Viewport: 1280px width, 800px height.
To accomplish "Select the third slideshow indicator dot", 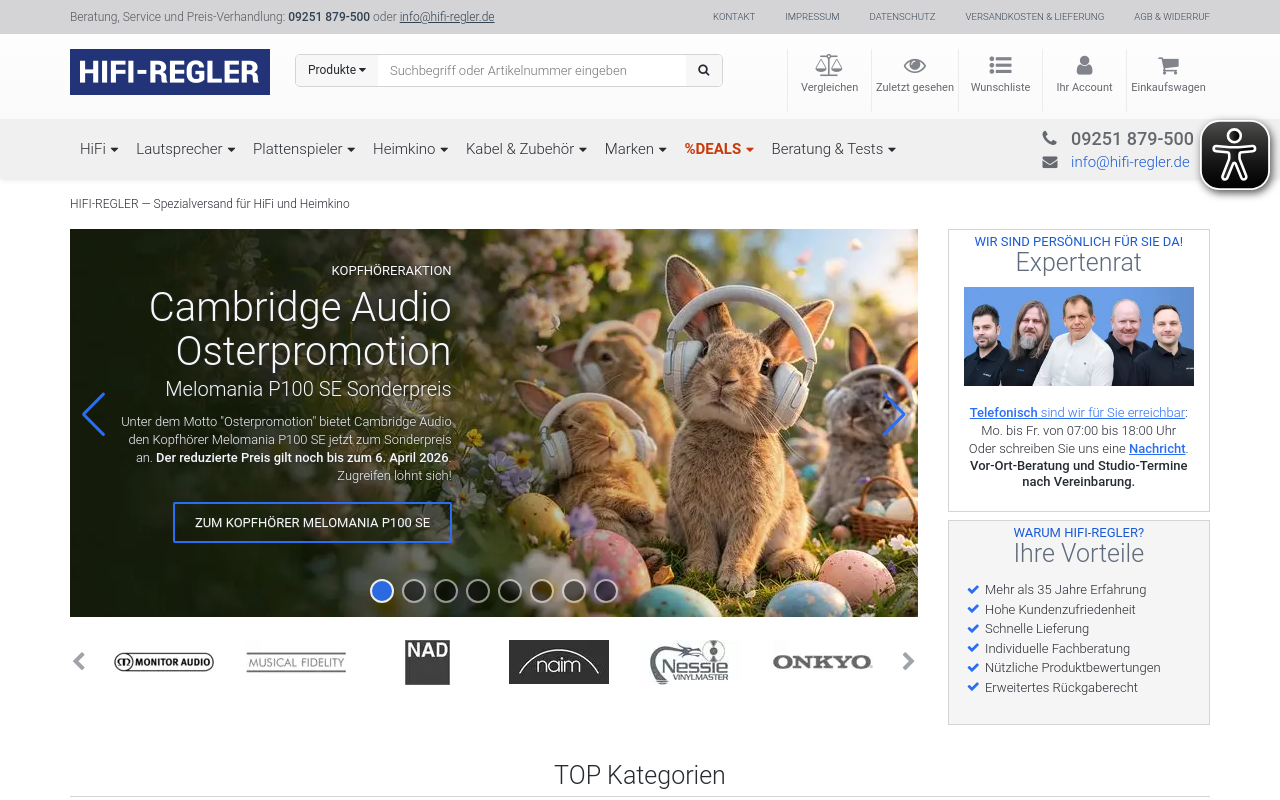I will click(445, 590).
